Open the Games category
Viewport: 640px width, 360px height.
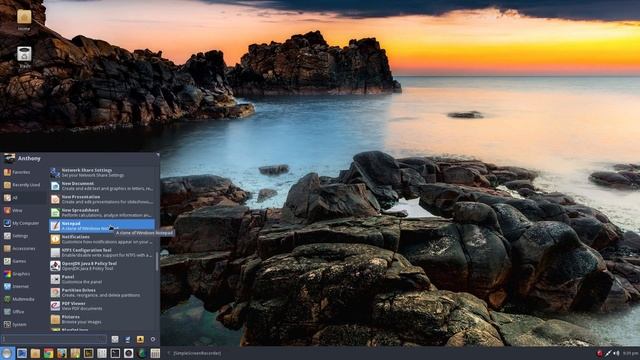point(24,261)
